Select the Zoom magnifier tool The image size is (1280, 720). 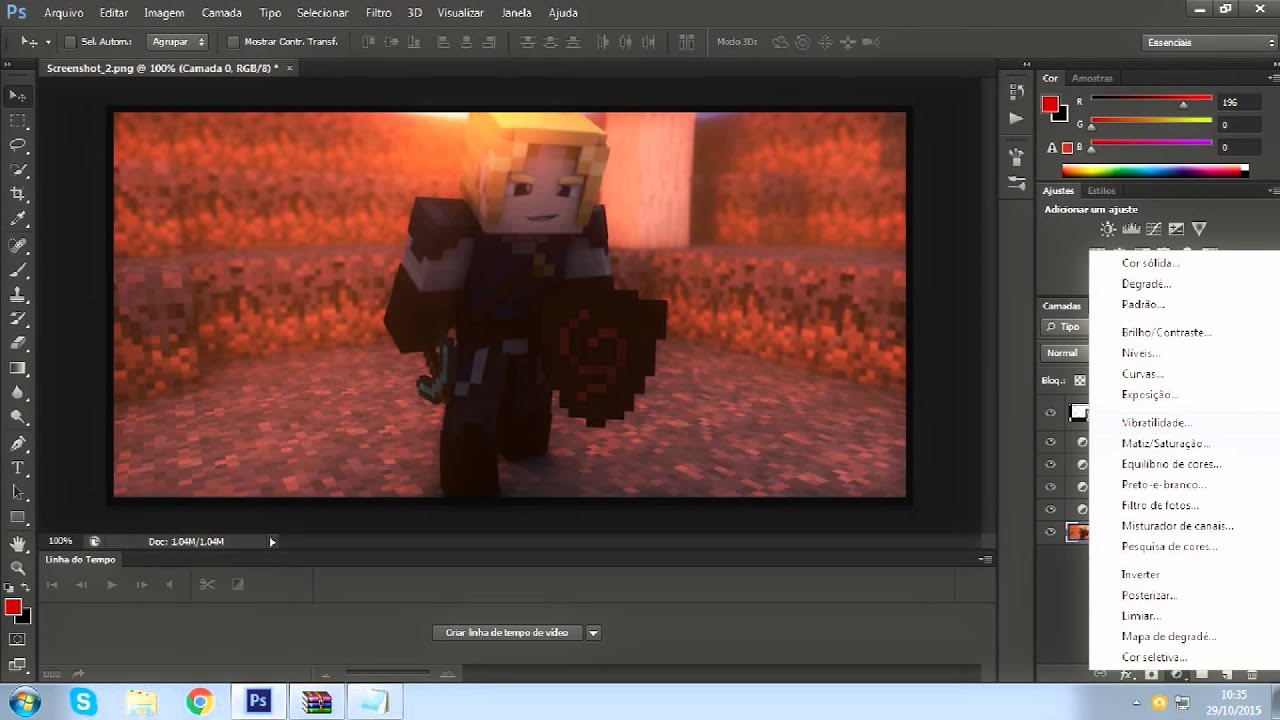(x=18, y=568)
